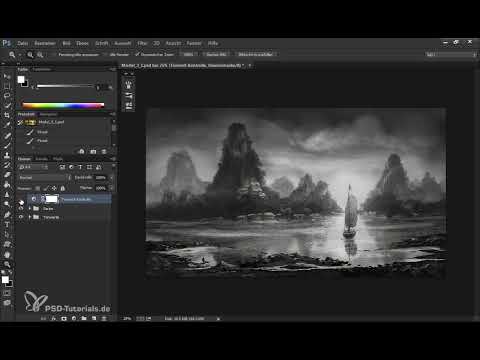The width and height of the screenshot is (480, 360).
Task: Create new group from layers footer
Action: point(84,319)
